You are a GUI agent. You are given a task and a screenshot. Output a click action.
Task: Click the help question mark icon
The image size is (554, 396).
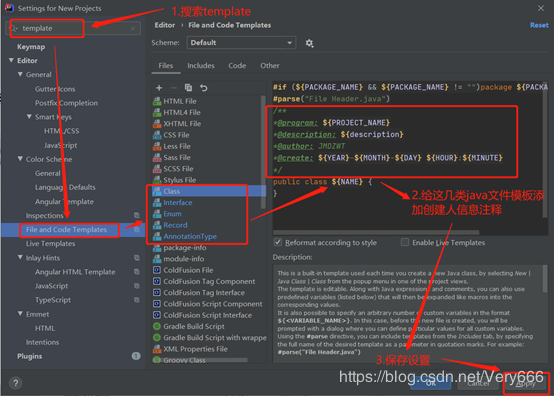coord(16,383)
